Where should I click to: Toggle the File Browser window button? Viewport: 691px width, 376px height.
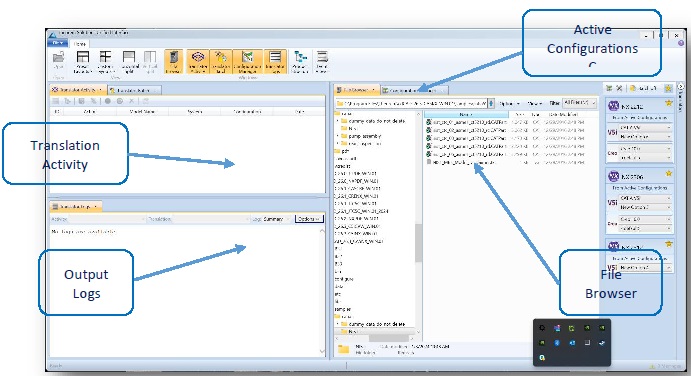coord(174,62)
